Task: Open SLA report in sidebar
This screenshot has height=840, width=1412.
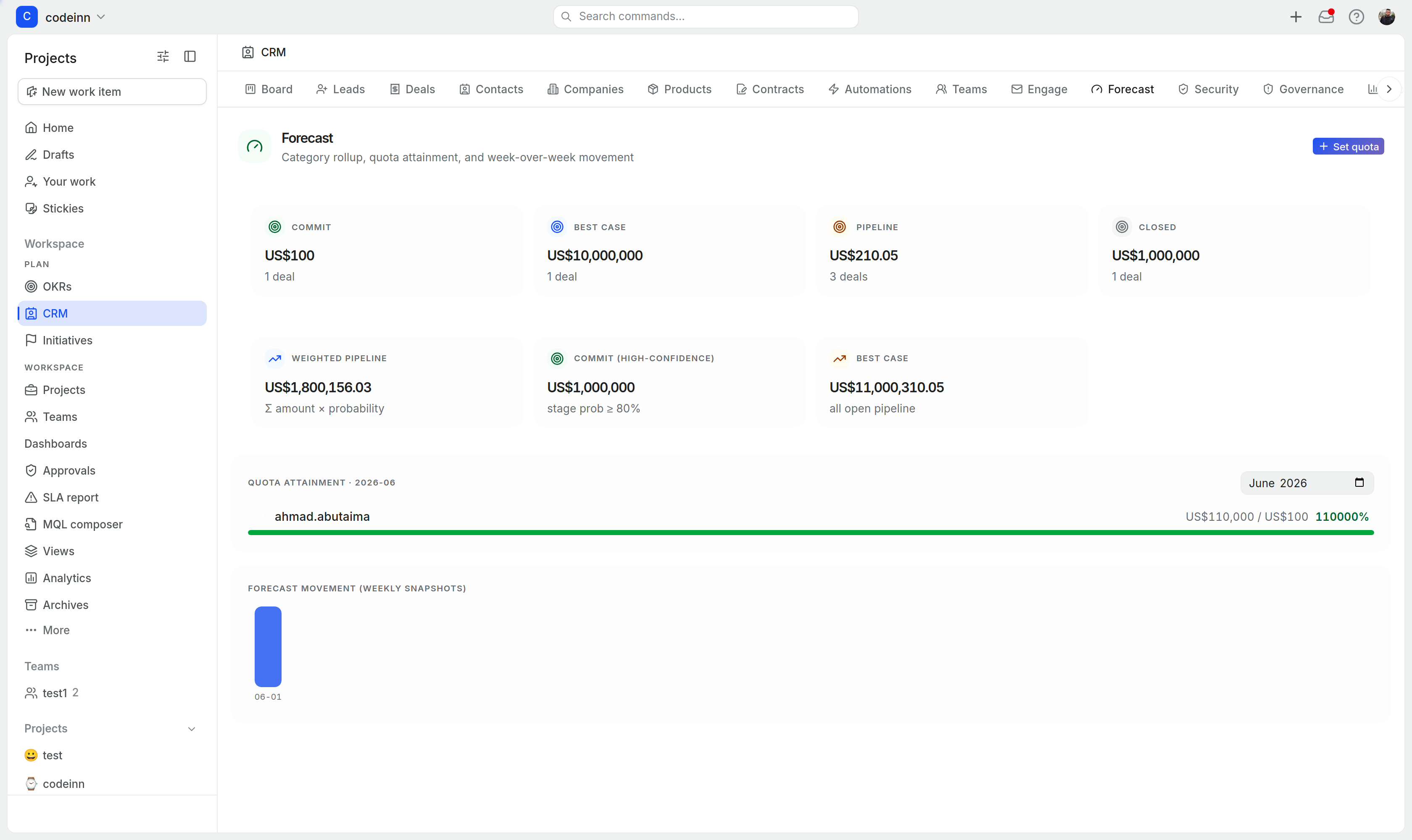Action: tap(112, 498)
